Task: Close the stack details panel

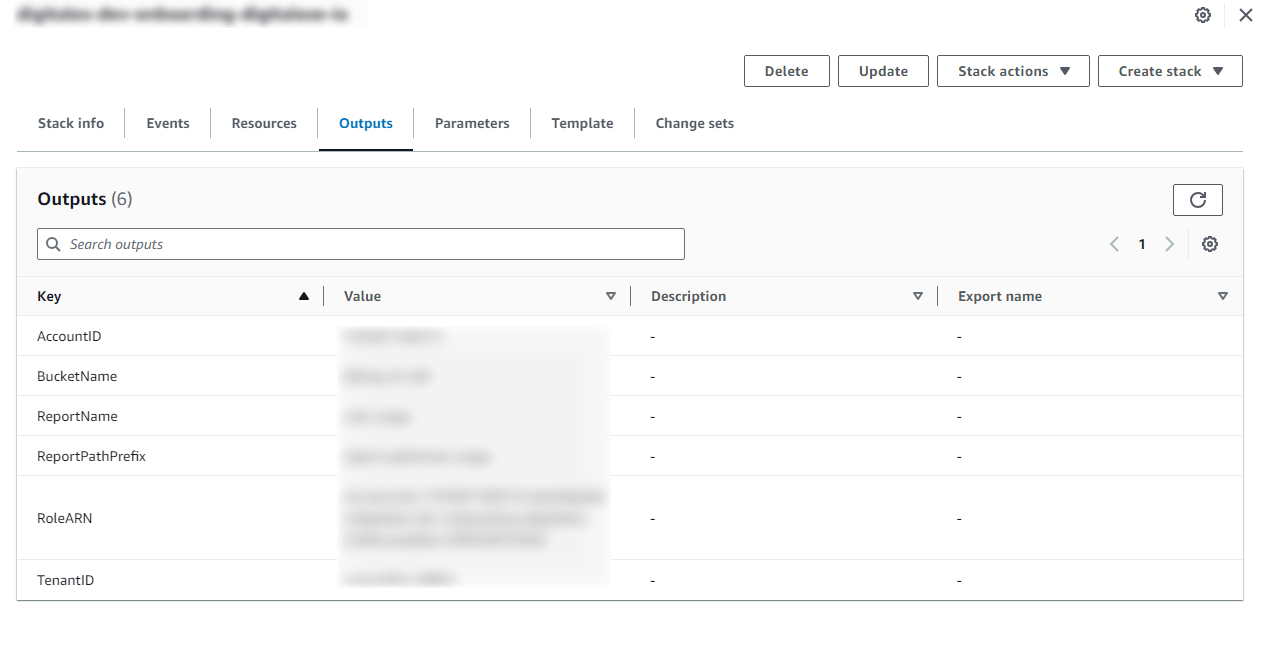Action: pos(1245,15)
